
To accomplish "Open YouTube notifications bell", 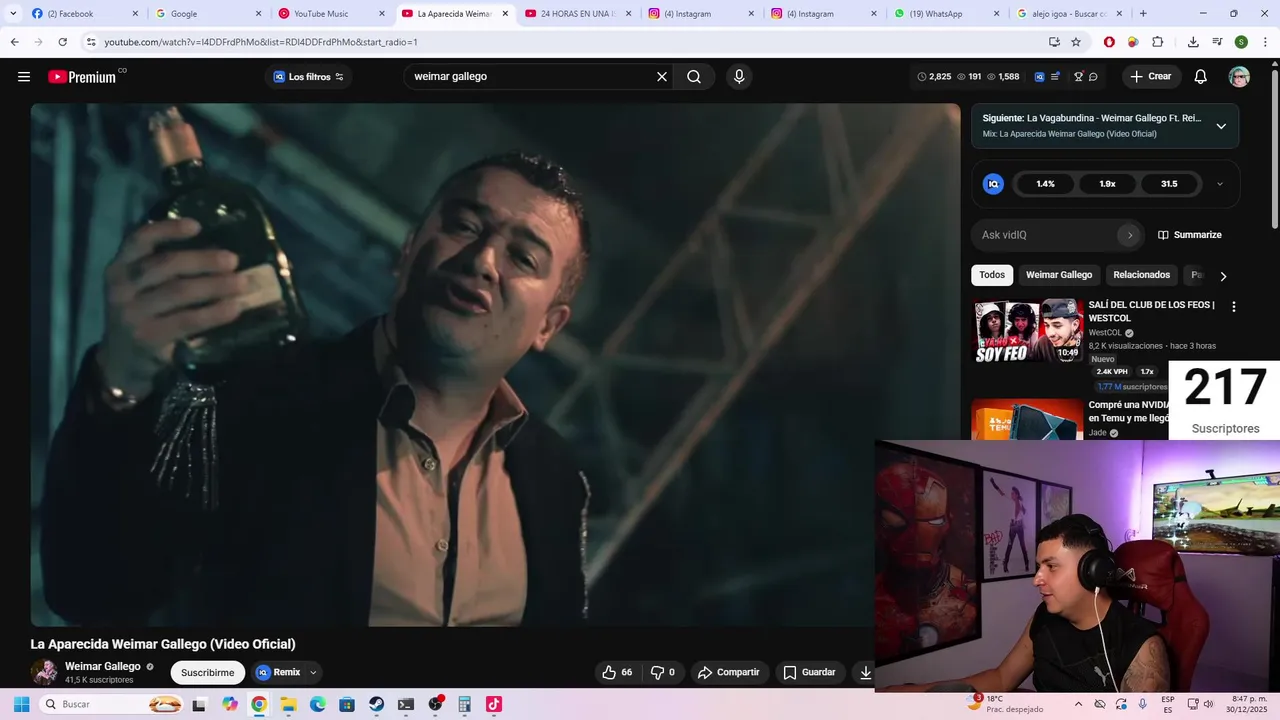I will click(x=1201, y=77).
